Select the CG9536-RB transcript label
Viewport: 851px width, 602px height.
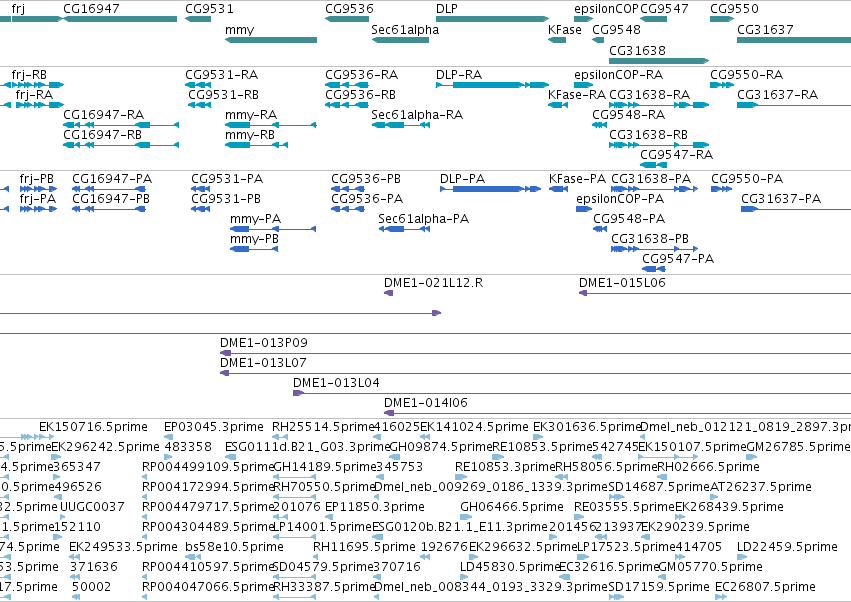pyautogui.click(x=360, y=94)
